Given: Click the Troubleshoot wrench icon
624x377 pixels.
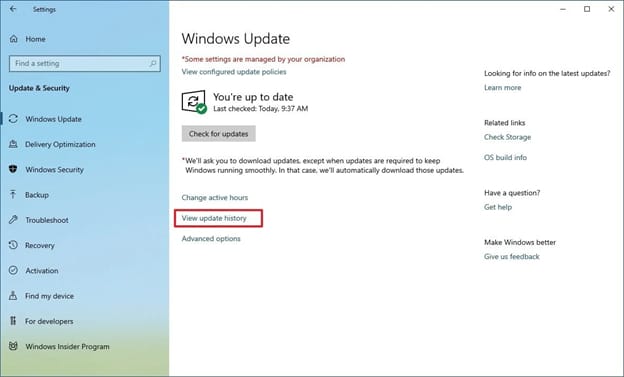Looking at the screenshot, I should (x=13, y=220).
